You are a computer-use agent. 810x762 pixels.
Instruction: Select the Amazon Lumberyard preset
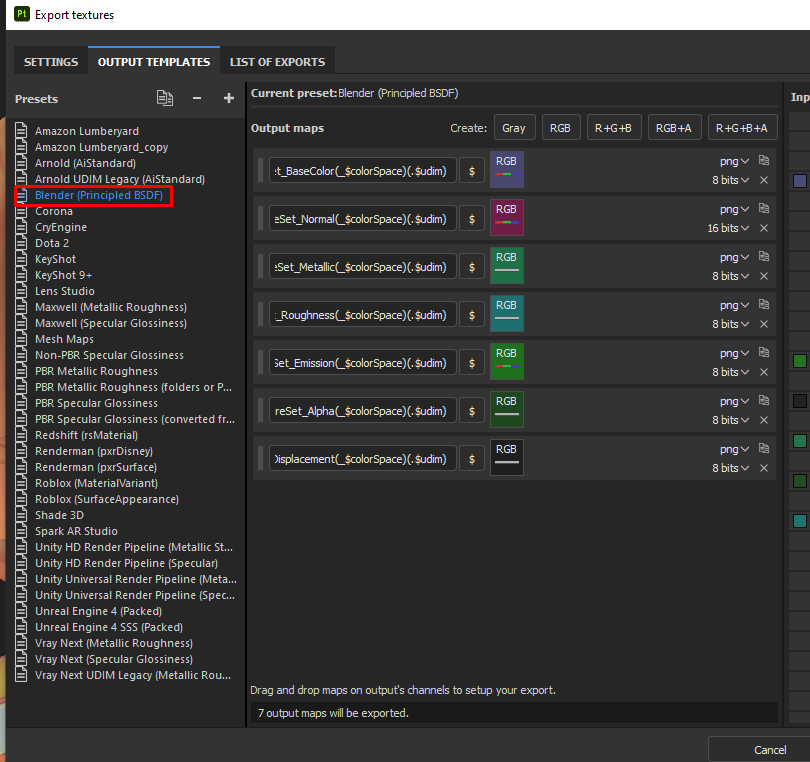tap(87, 131)
